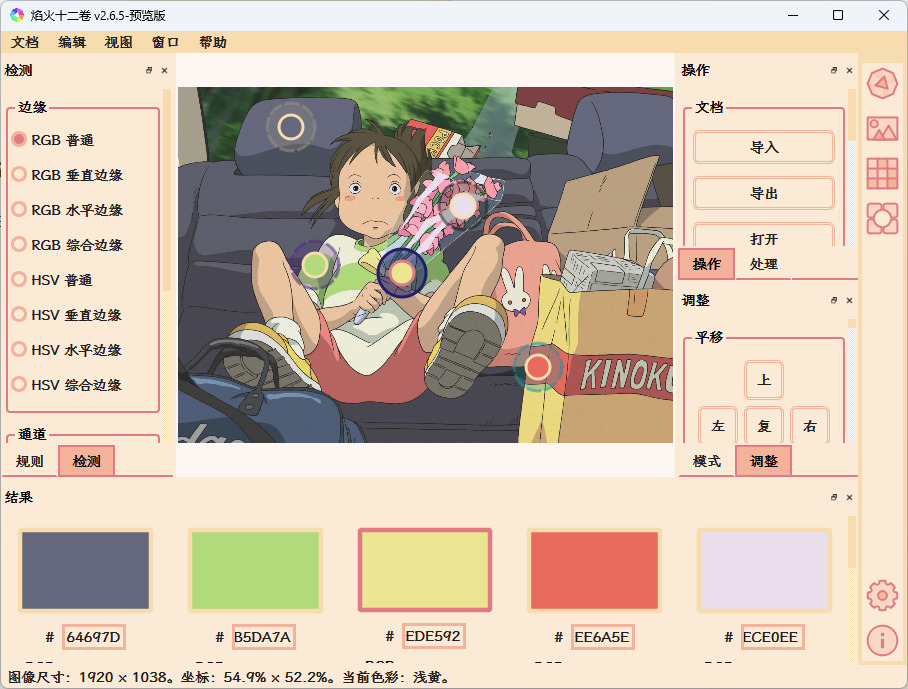Open the info about icon
The width and height of the screenshot is (908, 689).
pos(882,640)
